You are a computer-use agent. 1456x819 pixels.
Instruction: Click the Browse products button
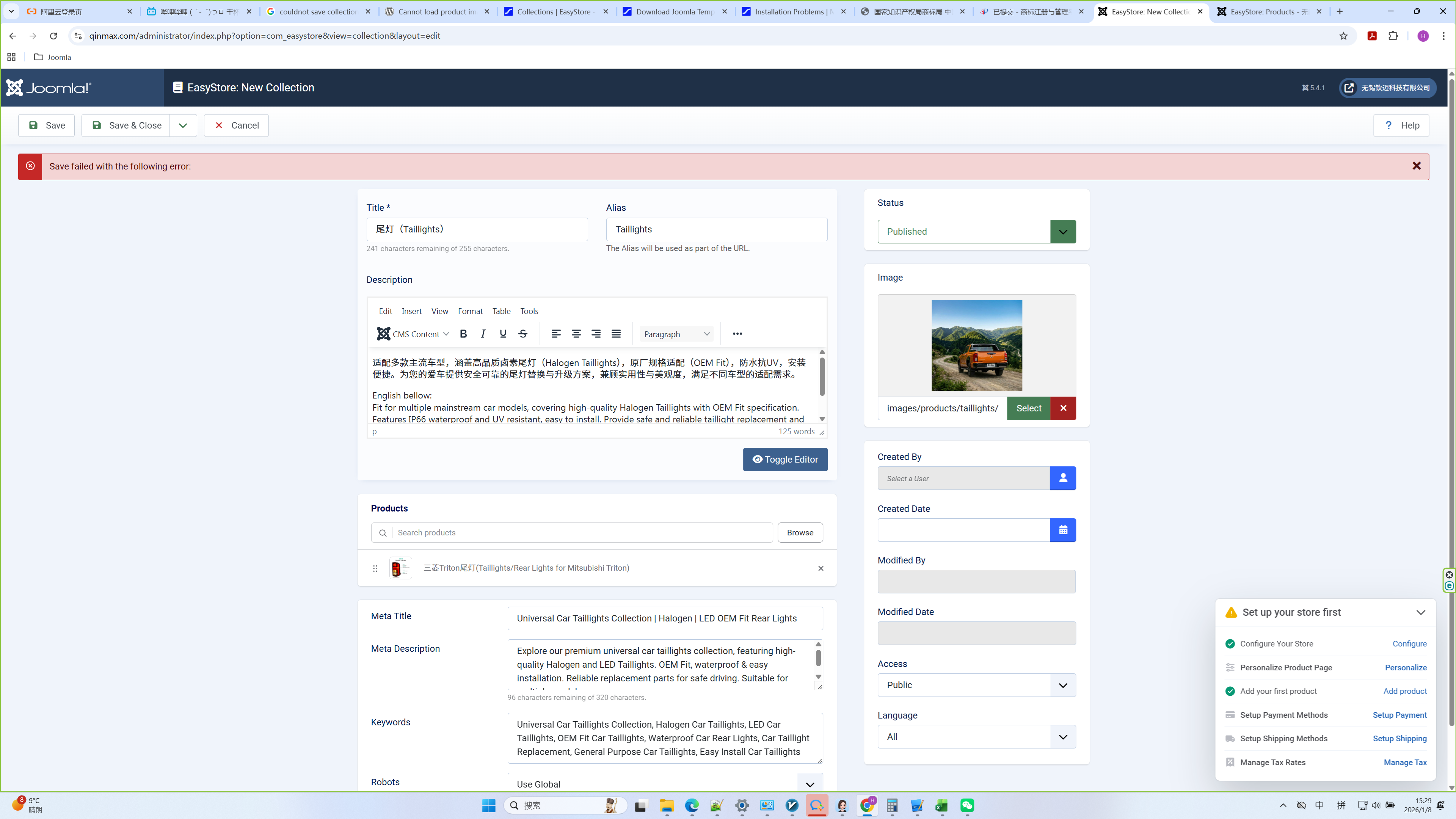click(800, 532)
